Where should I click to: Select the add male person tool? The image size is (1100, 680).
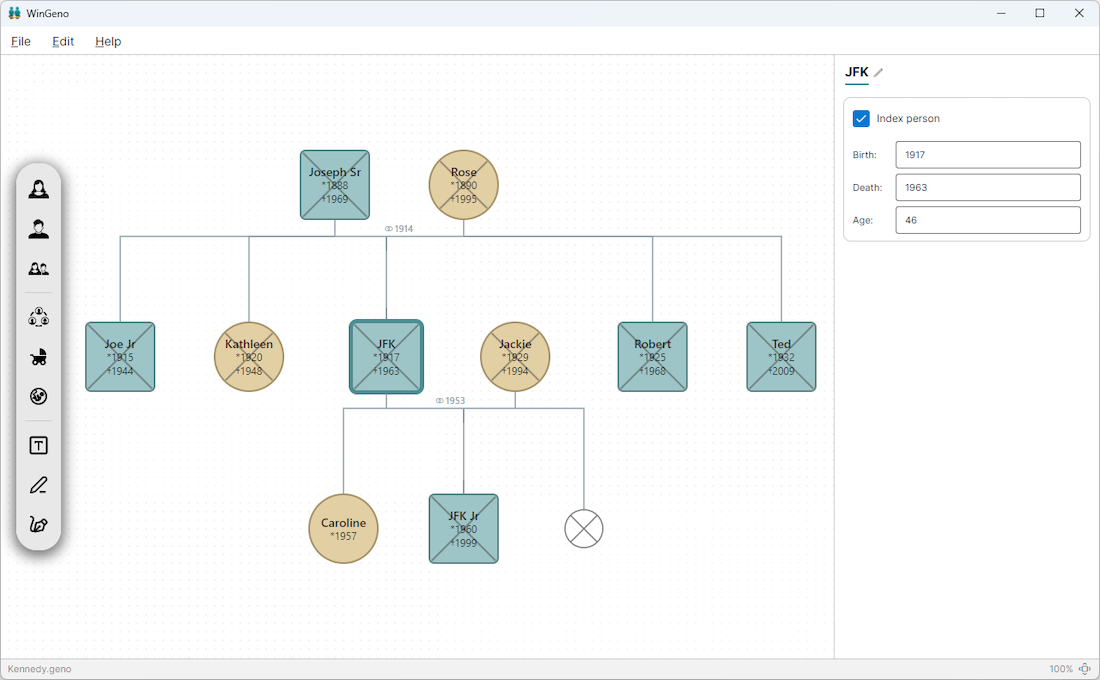click(x=39, y=229)
